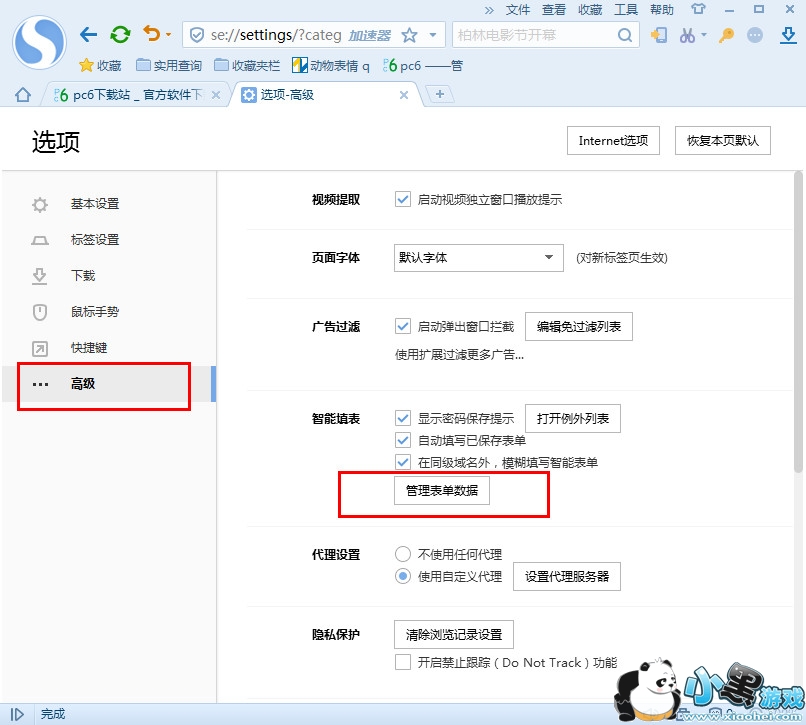Expand the hidden menu chevrons
This screenshot has width=806, height=725.
489,10
